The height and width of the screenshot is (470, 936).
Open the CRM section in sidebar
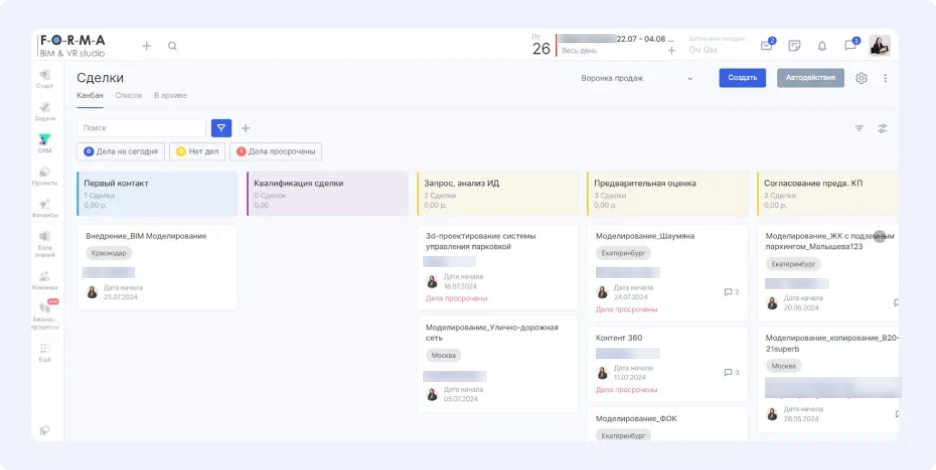click(45, 141)
